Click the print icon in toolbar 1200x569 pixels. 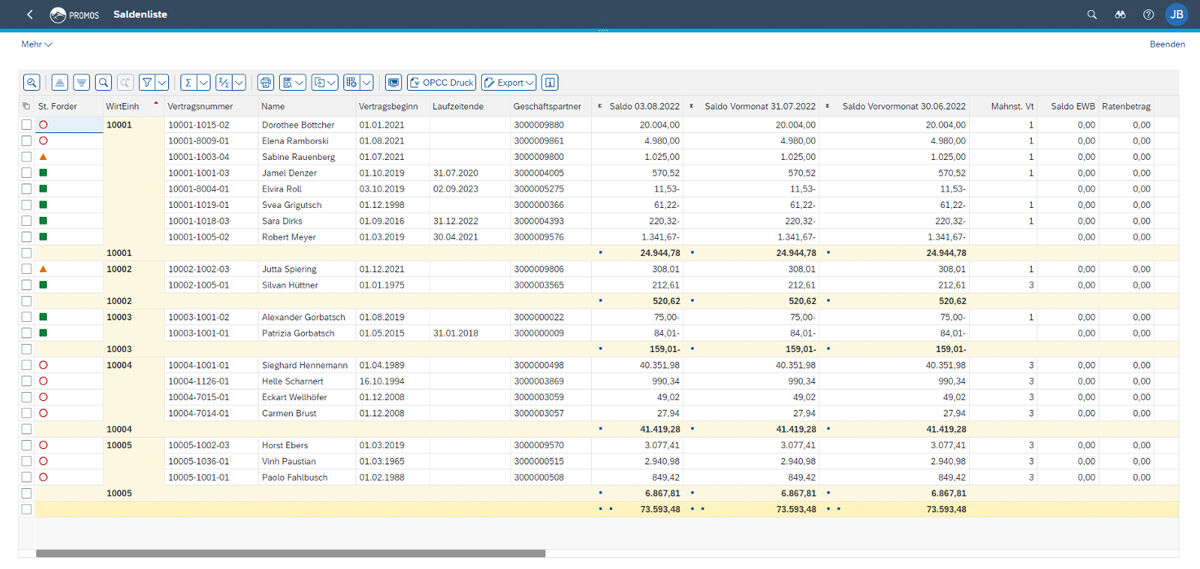click(x=265, y=83)
